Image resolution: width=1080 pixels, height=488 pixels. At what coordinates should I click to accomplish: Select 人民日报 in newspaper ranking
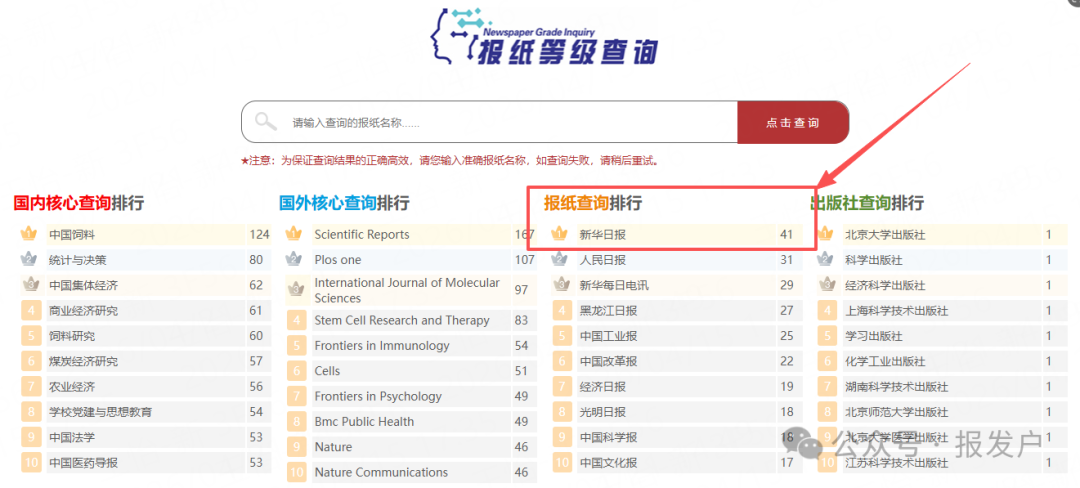[603, 260]
